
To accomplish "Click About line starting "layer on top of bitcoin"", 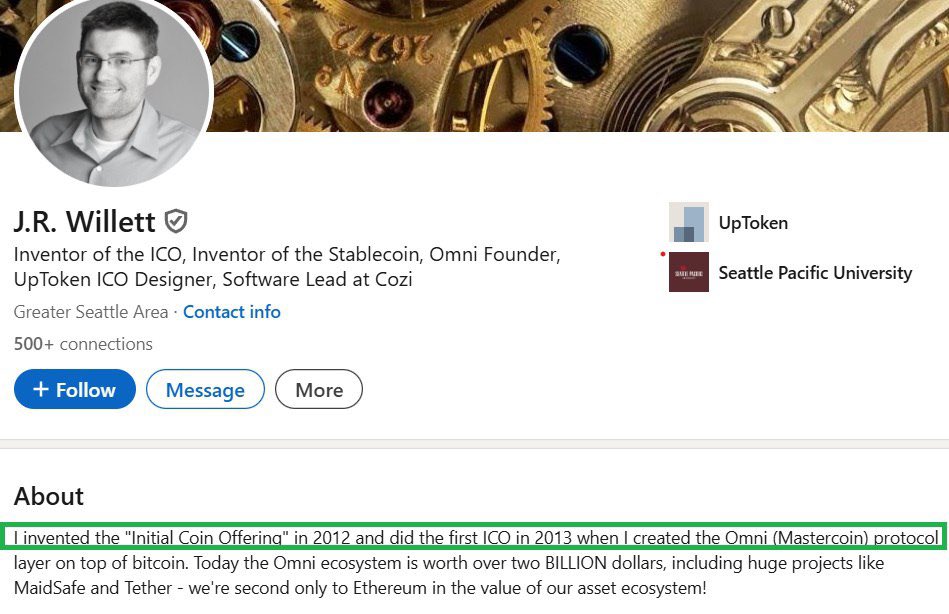I will click(x=449, y=563).
